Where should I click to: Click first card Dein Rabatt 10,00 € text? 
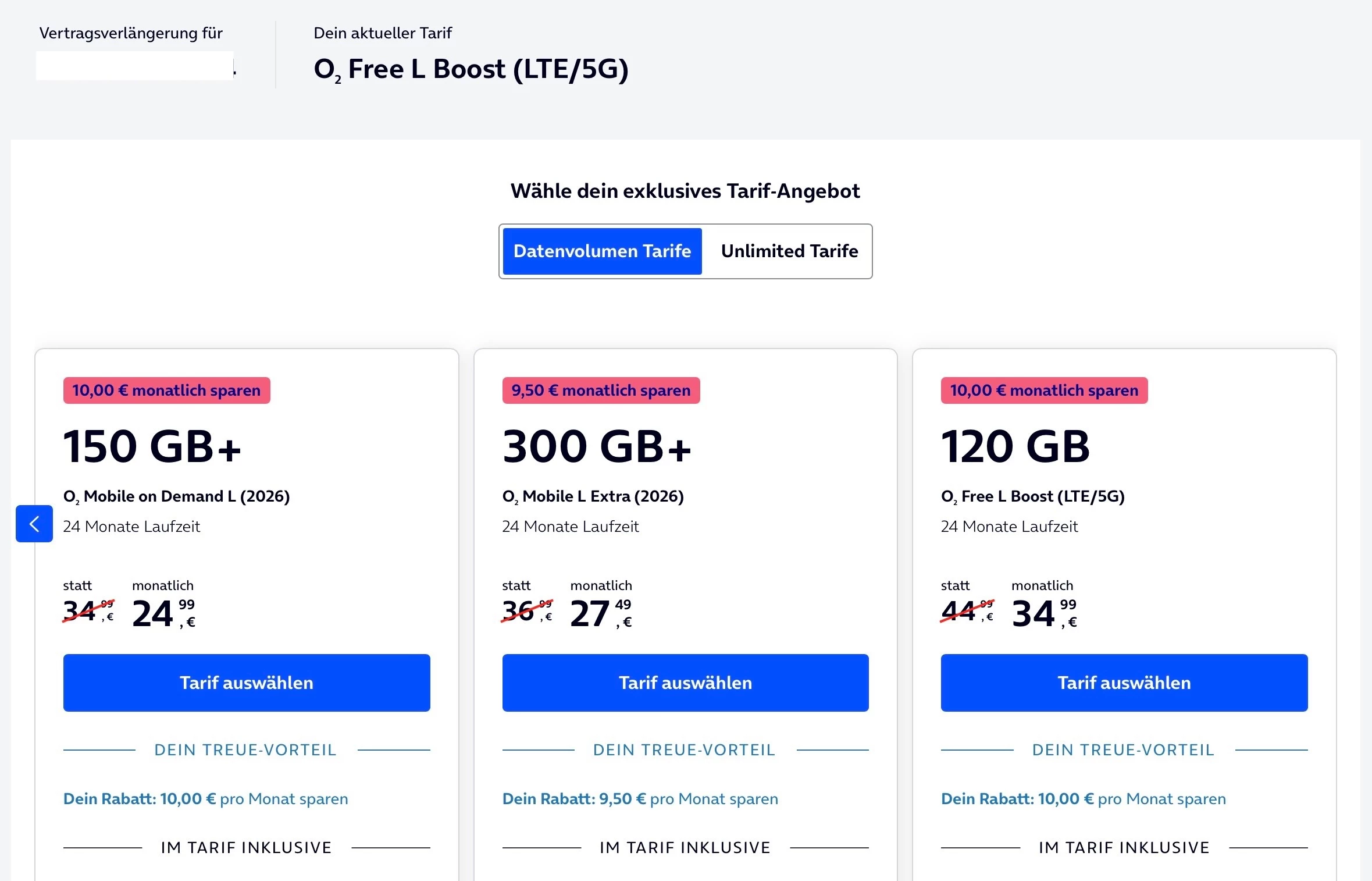[205, 799]
